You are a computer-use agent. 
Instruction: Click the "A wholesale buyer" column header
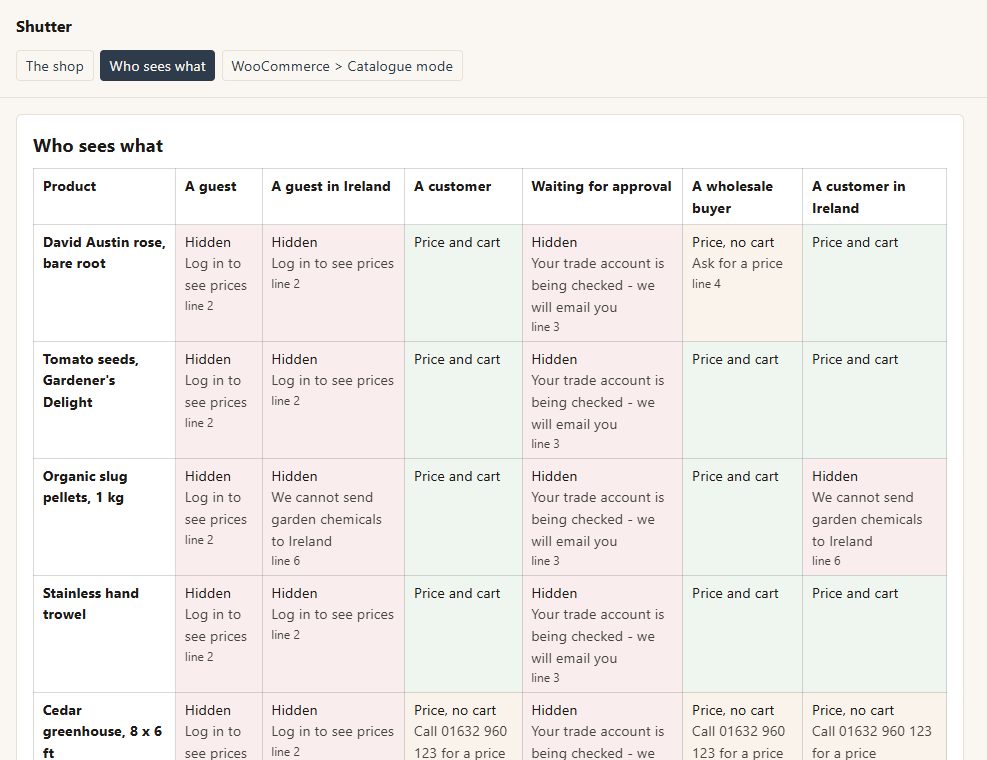(743, 196)
